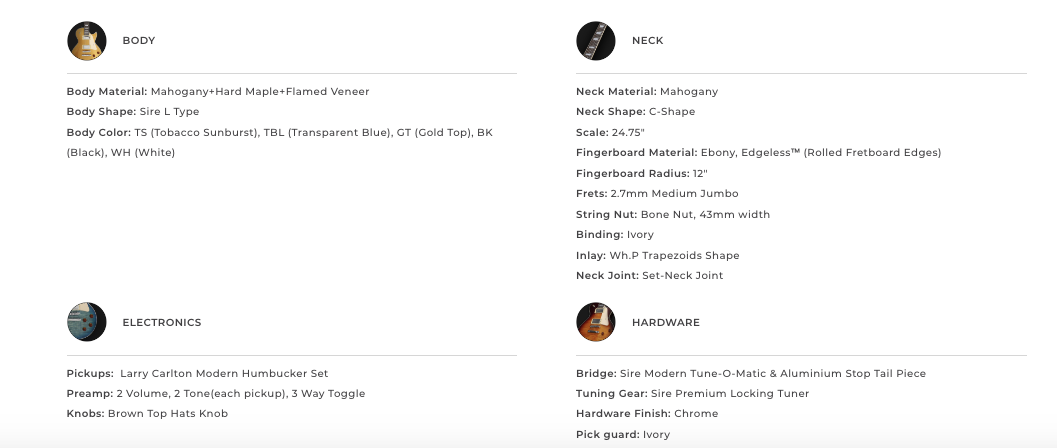The height and width of the screenshot is (448, 1057).
Task: Click the round Neck fretboard icon
Action: point(596,41)
